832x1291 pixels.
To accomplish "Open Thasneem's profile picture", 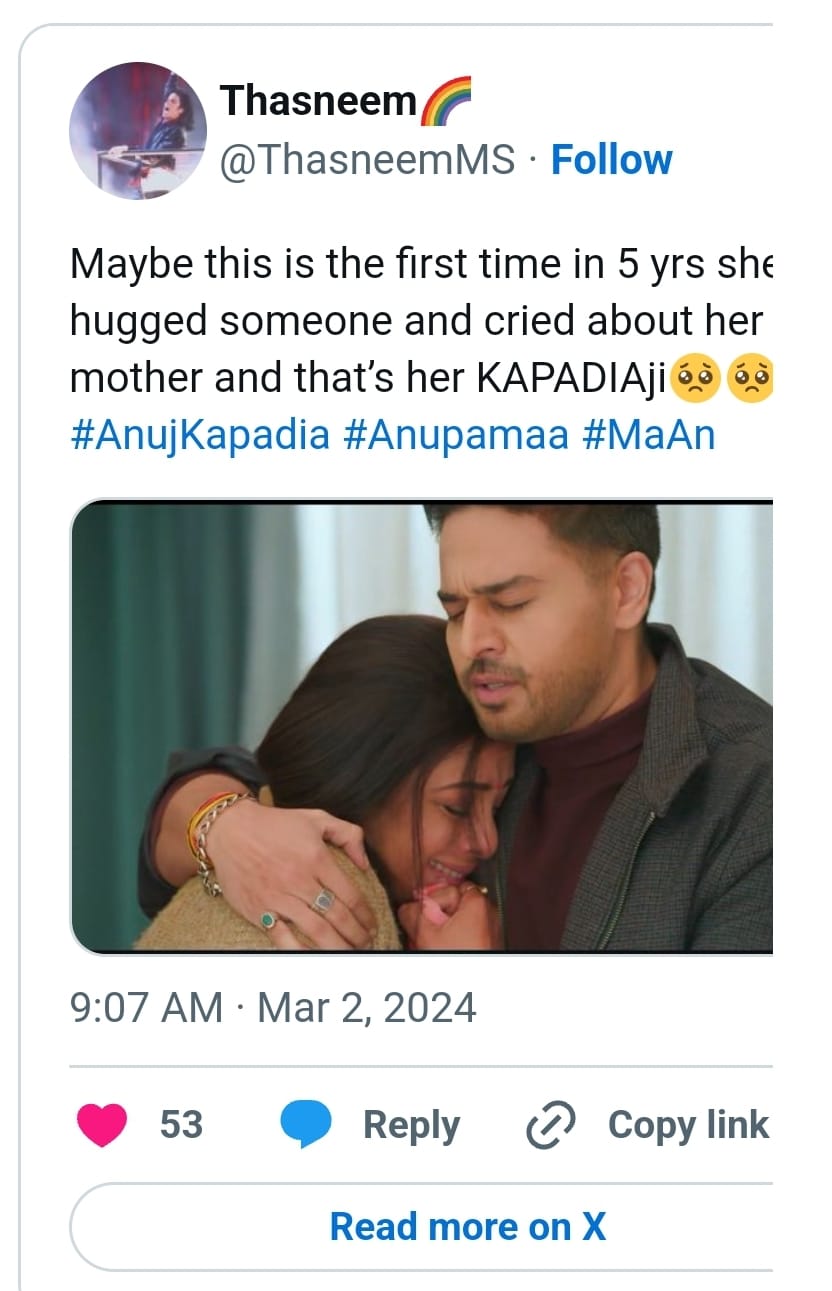I will 138,131.
